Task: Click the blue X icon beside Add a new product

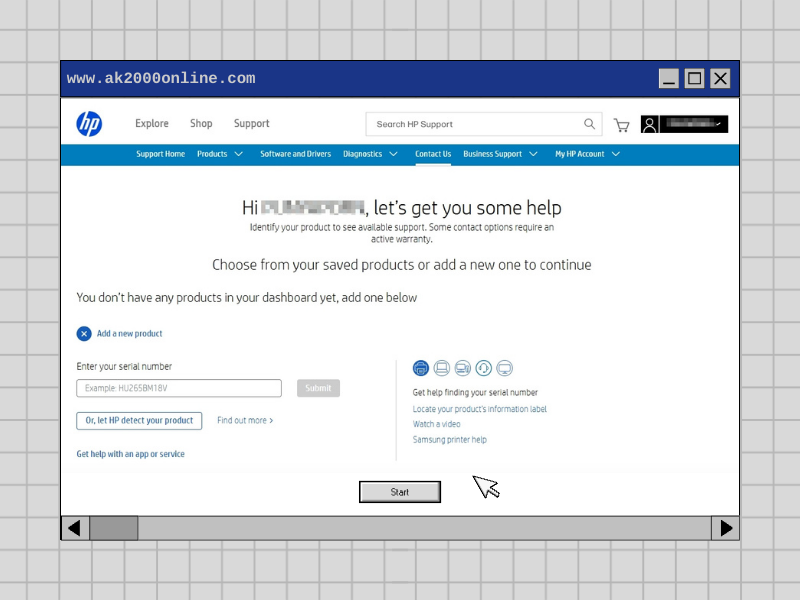Action: point(84,334)
